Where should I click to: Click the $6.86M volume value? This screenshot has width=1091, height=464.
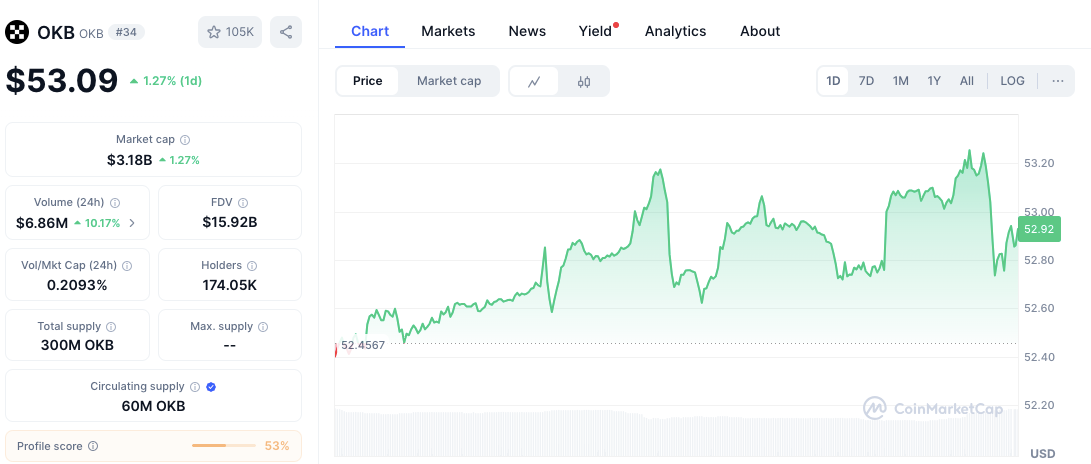pos(42,223)
